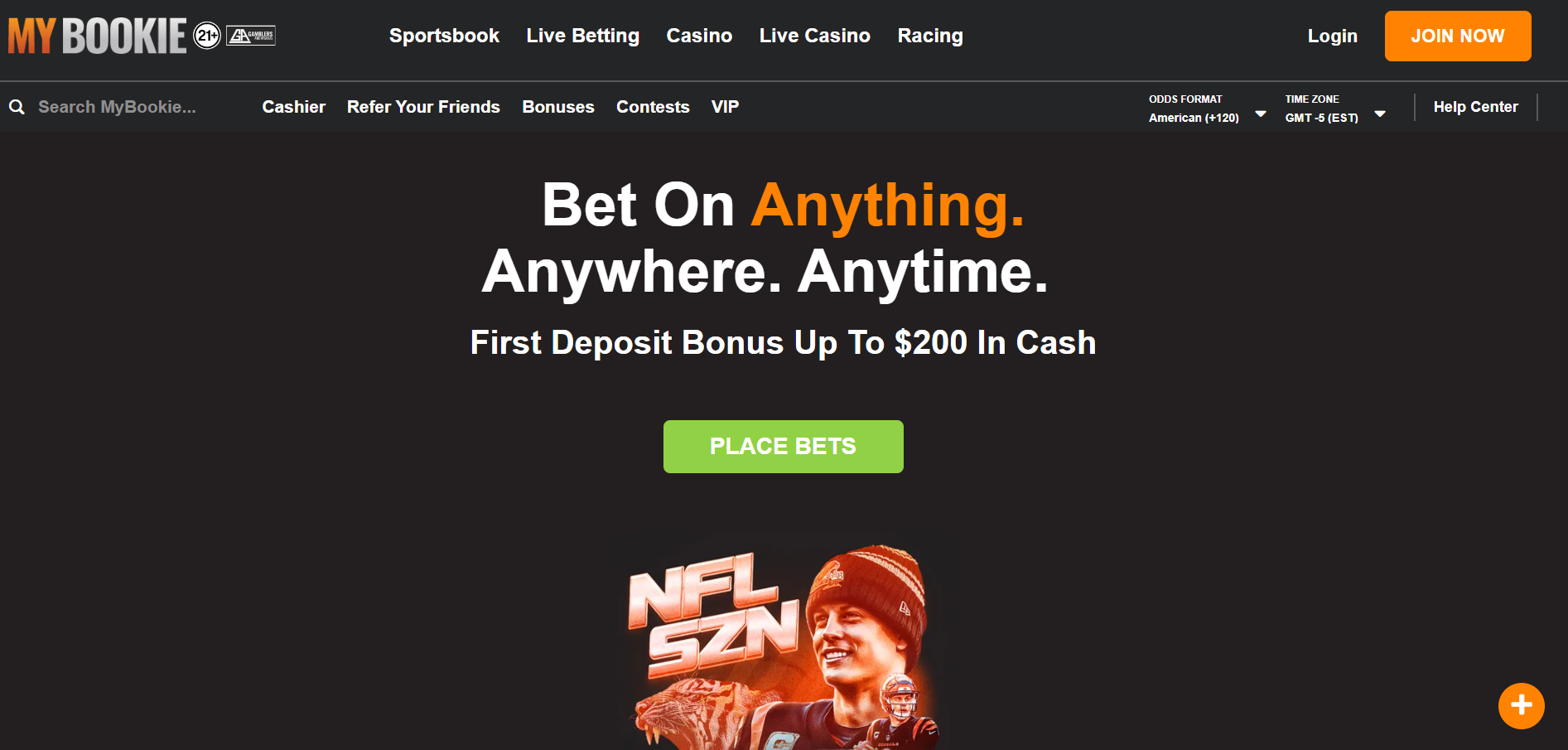The width and height of the screenshot is (1568, 750).
Task: Select the American (+120) odds format
Action: [1194, 118]
